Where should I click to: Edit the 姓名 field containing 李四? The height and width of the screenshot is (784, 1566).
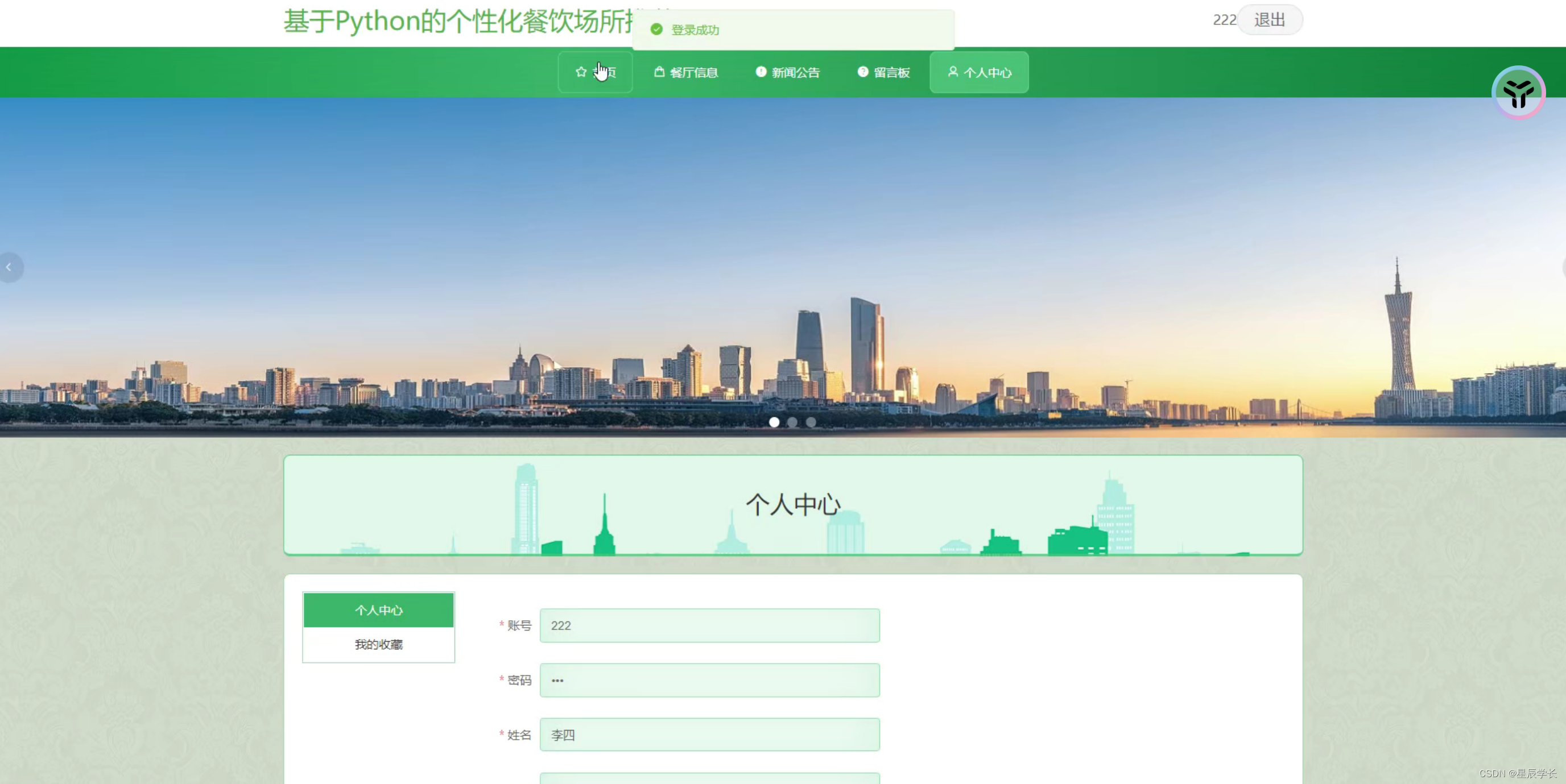(709, 734)
